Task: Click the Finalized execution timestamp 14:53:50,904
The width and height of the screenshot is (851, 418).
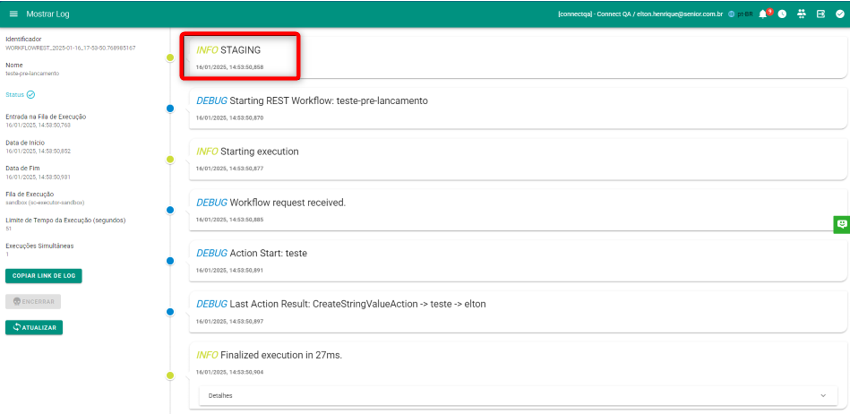Action: 230,372
